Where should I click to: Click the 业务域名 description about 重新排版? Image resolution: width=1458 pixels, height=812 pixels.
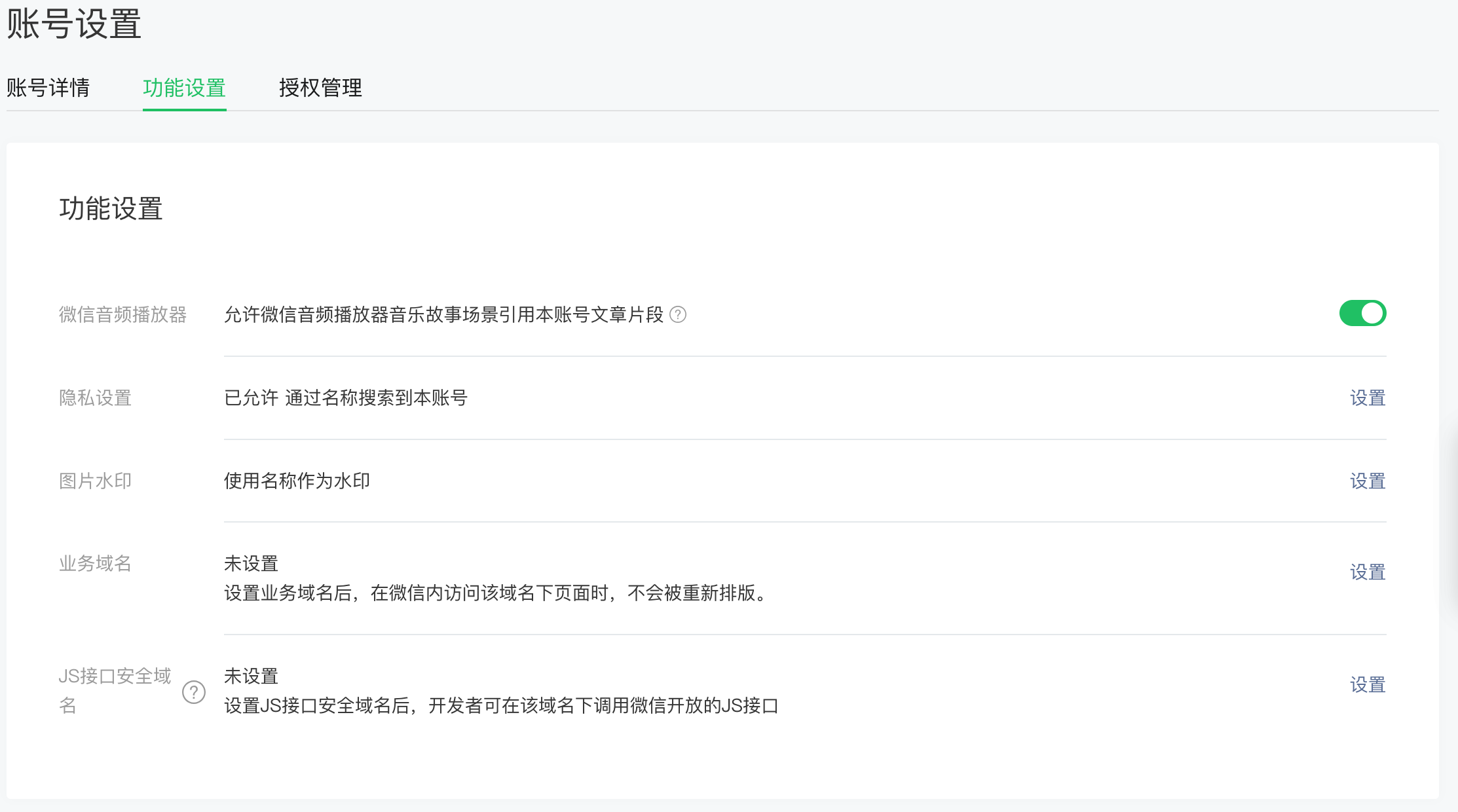[x=496, y=593]
